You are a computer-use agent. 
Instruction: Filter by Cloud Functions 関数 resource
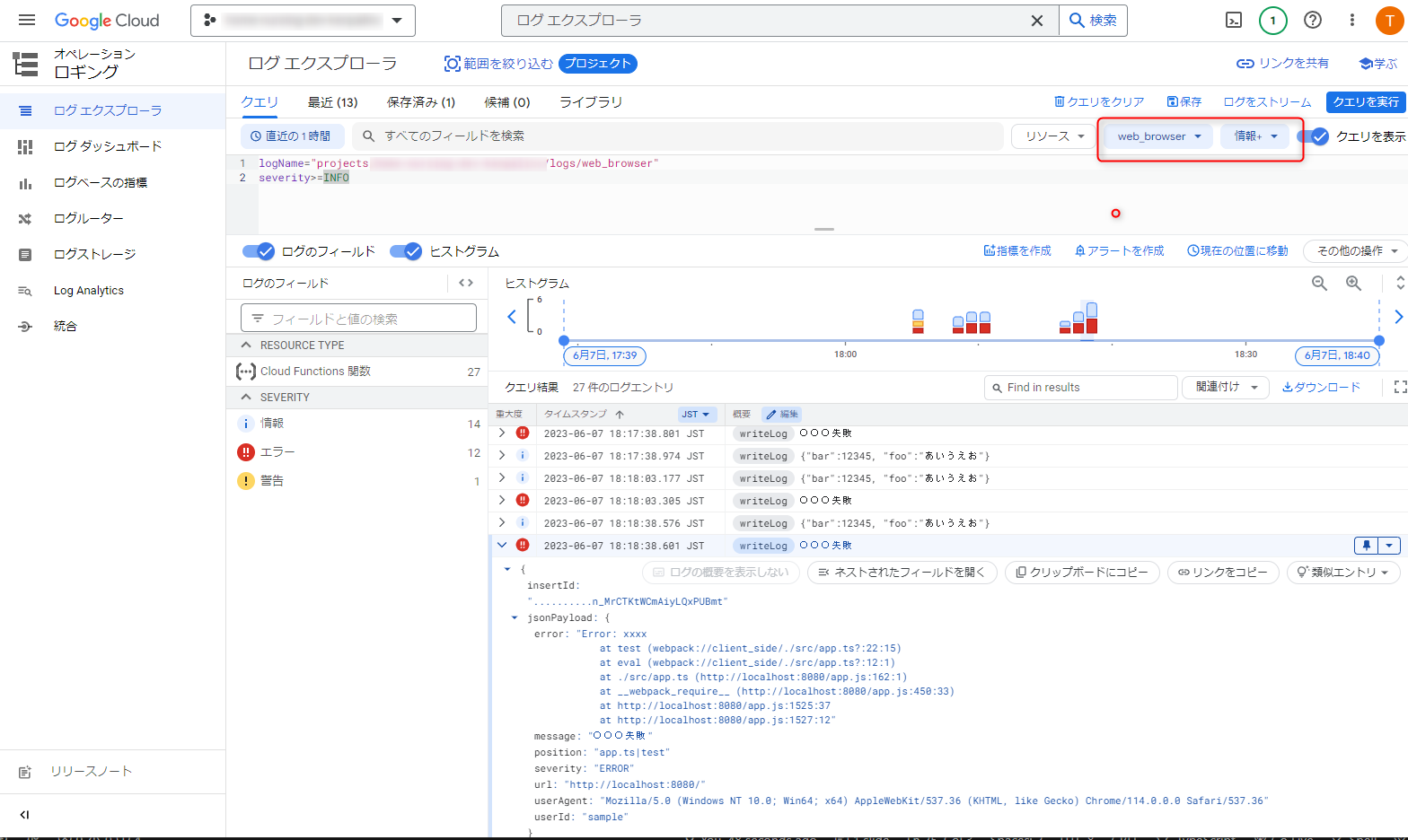click(x=357, y=372)
